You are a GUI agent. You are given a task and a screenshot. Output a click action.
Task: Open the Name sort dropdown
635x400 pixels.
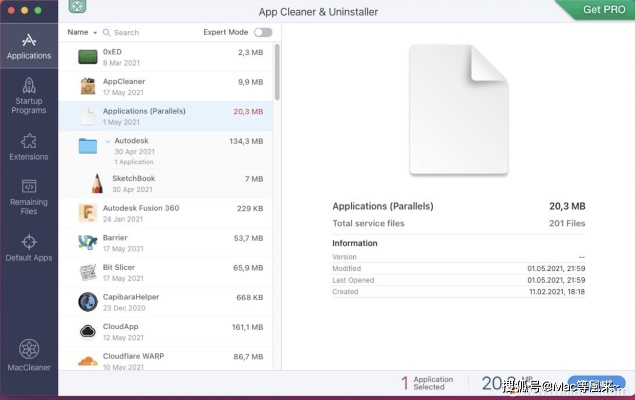click(x=82, y=32)
